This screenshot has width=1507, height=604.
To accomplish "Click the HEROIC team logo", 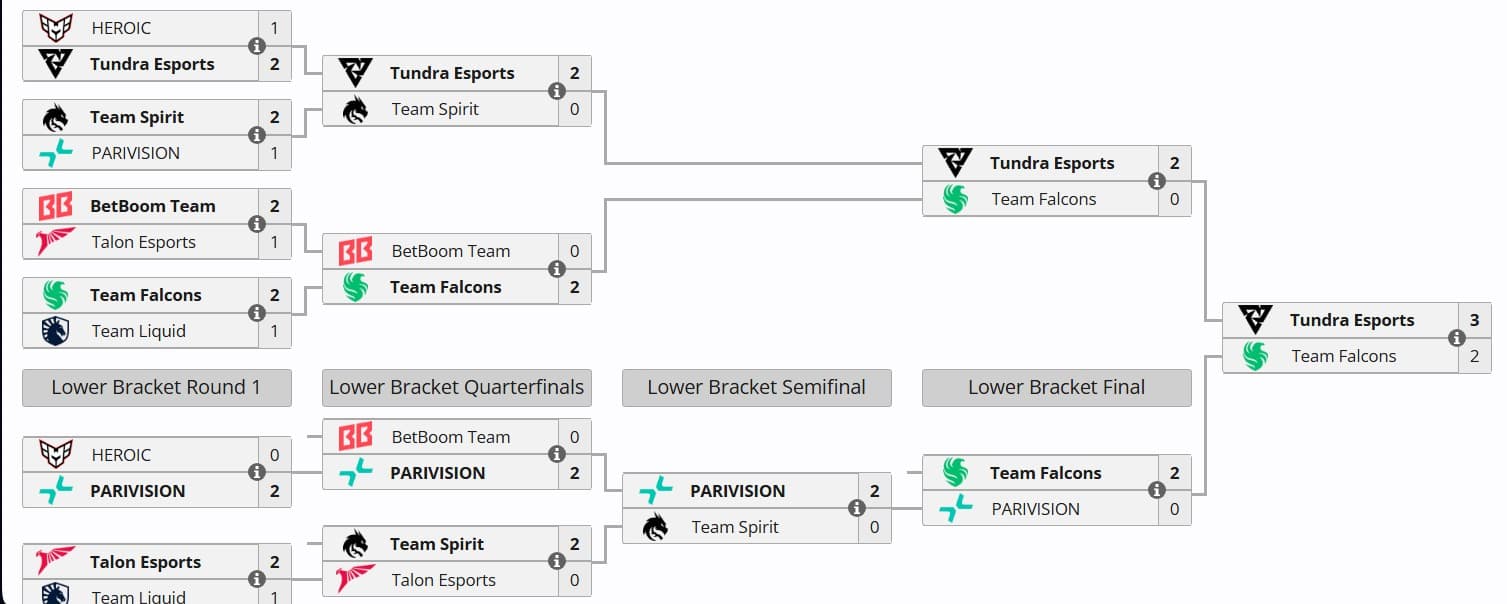I will (x=57, y=27).
